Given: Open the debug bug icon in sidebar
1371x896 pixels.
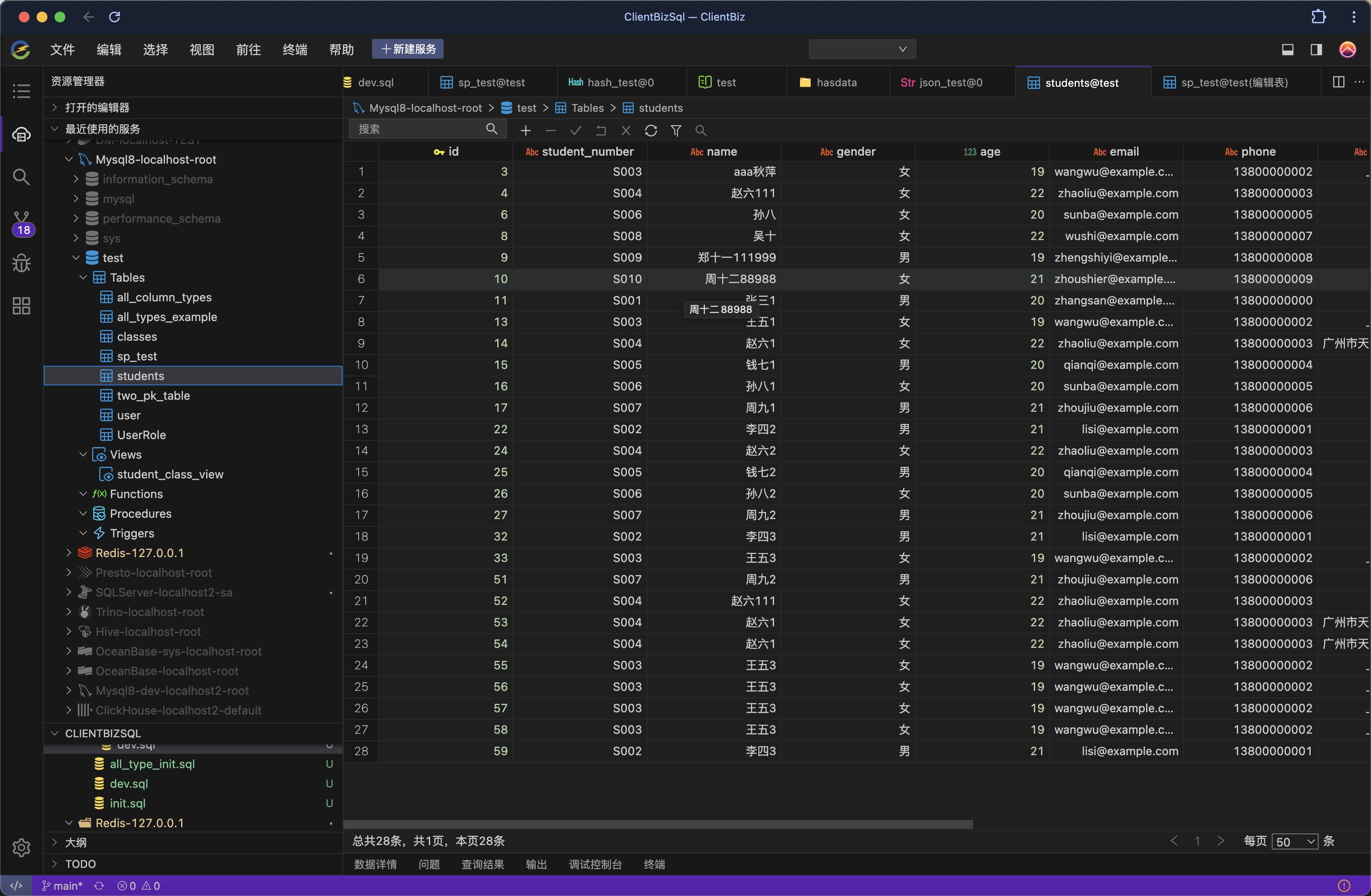Looking at the screenshot, I should point(22,263).
